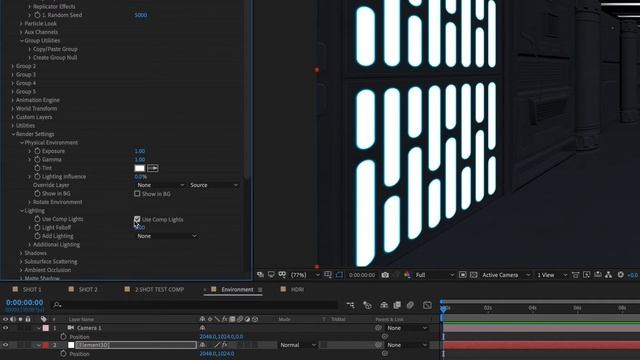
Task: Toggle stopwatch for Lighting Influence
Action: point(37,176)
